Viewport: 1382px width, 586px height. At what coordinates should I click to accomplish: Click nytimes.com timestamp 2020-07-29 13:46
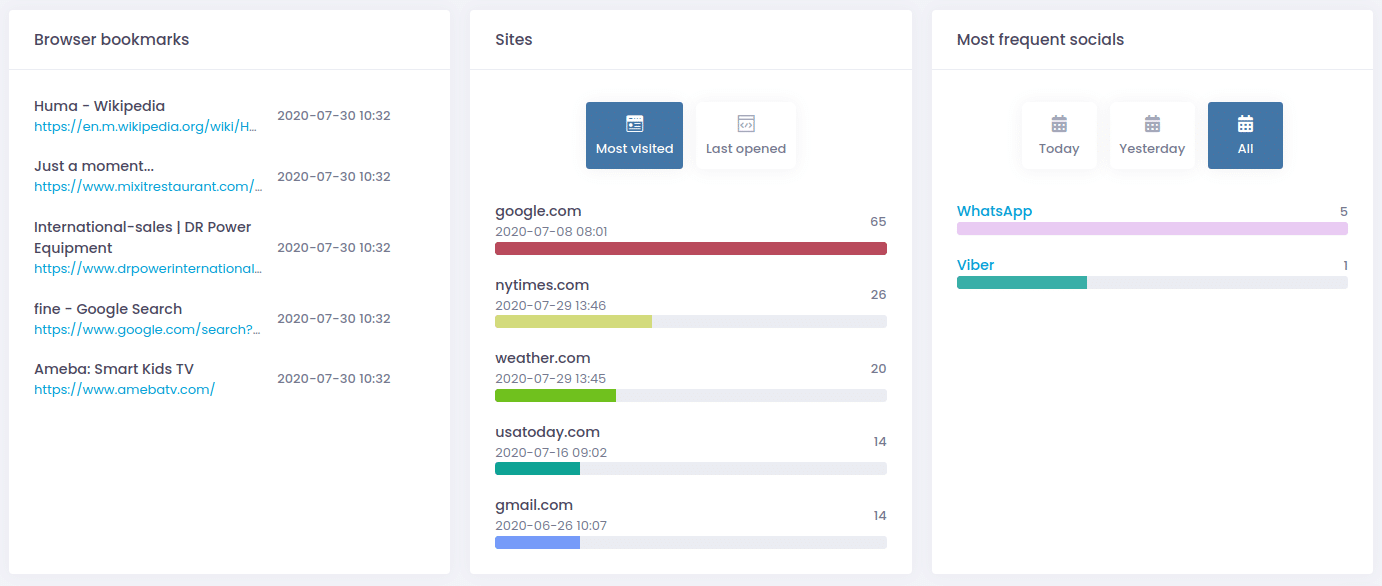[550, 305]
